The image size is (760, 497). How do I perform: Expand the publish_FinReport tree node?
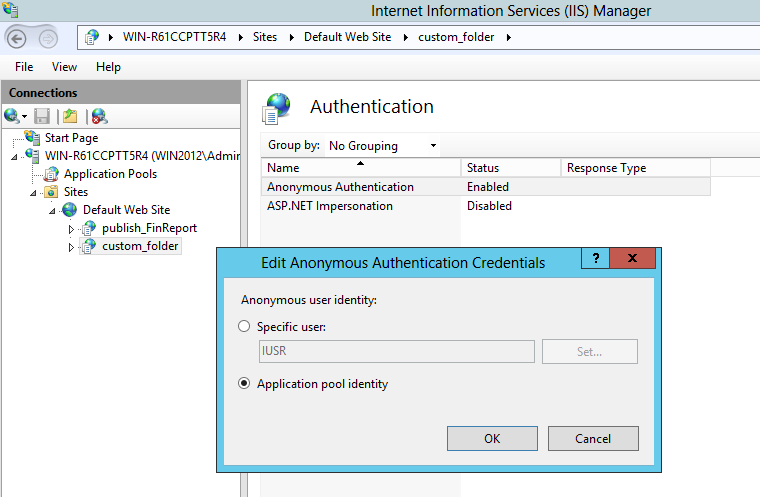coord(71,228)
